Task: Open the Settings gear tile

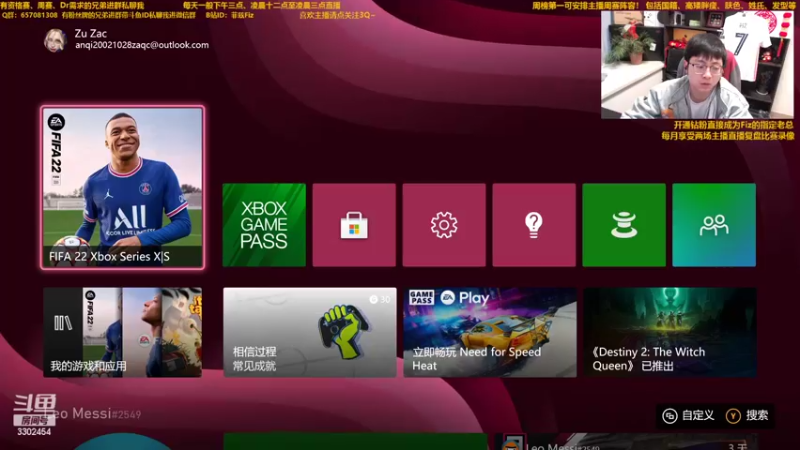Action: click(444, 225)
